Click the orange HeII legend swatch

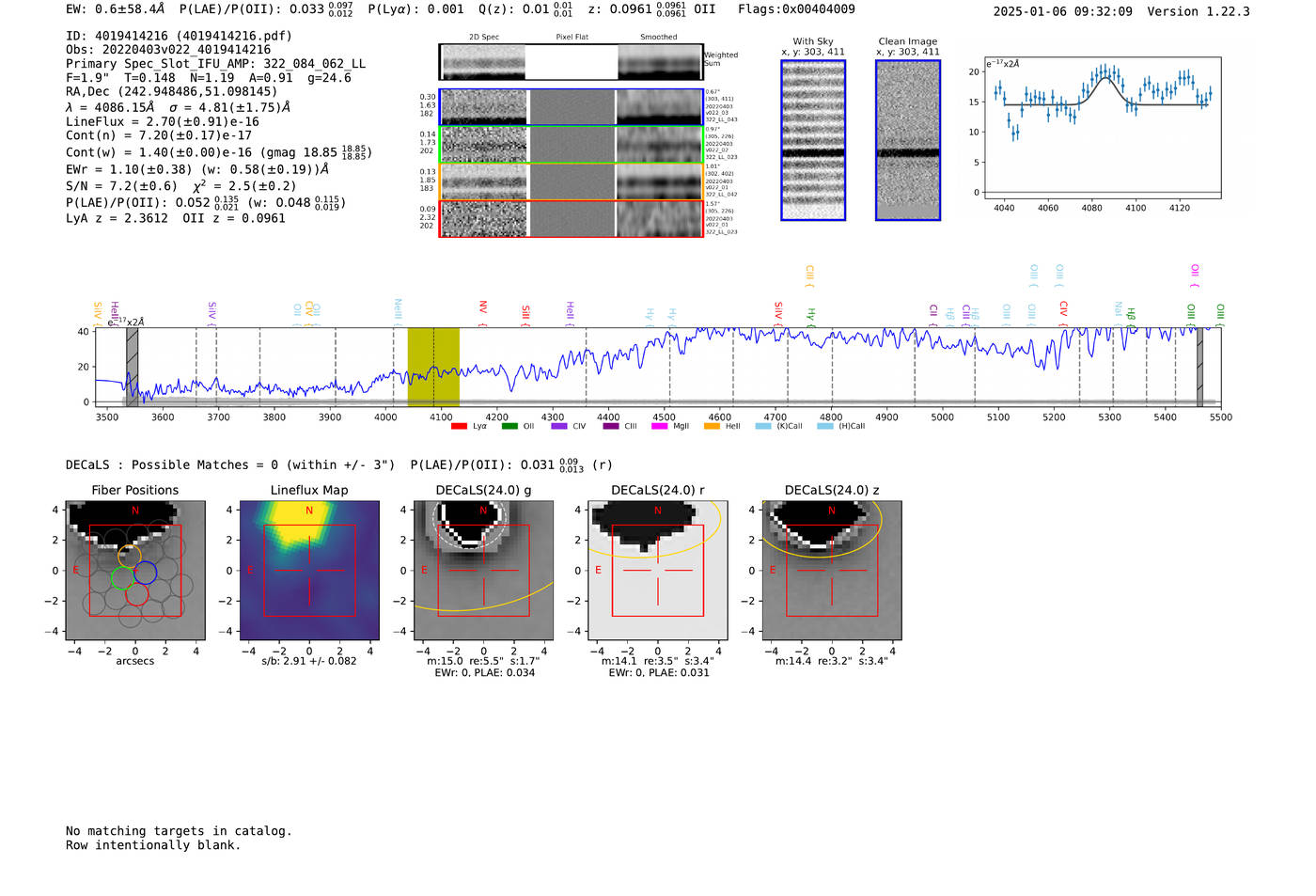tap(712, 426)
